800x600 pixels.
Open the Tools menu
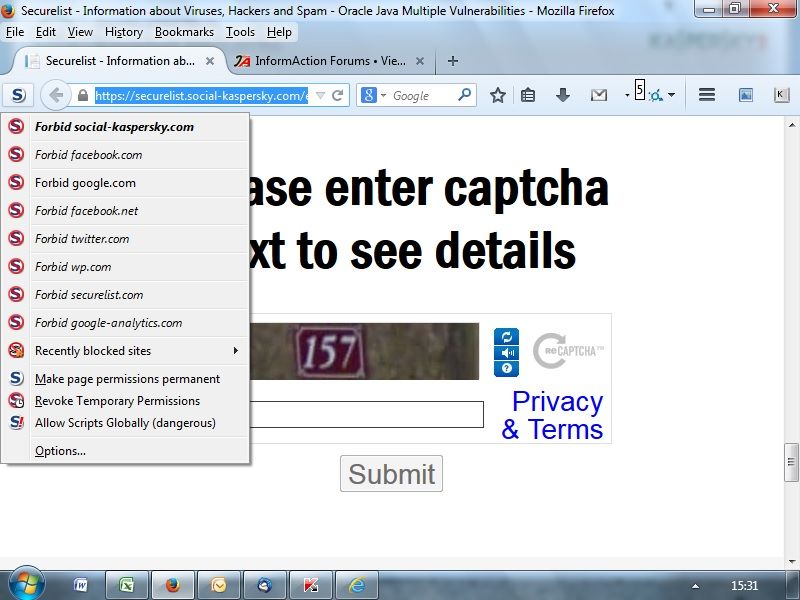tap(240, 32)
